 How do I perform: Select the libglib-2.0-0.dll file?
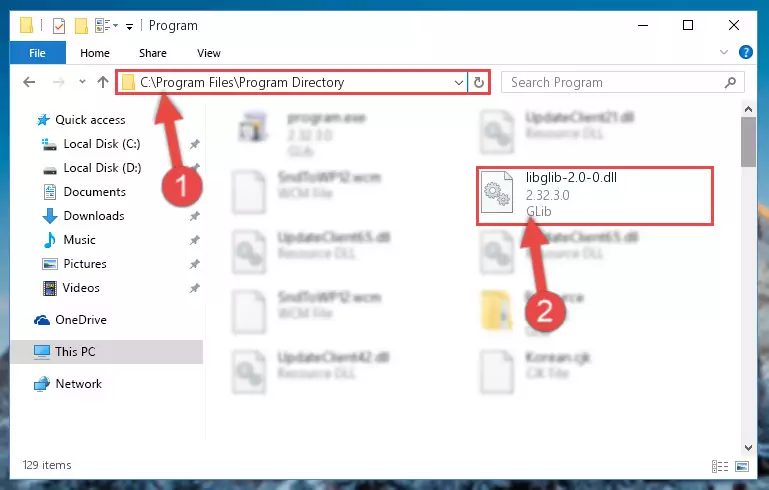click(x=594, y=196)
